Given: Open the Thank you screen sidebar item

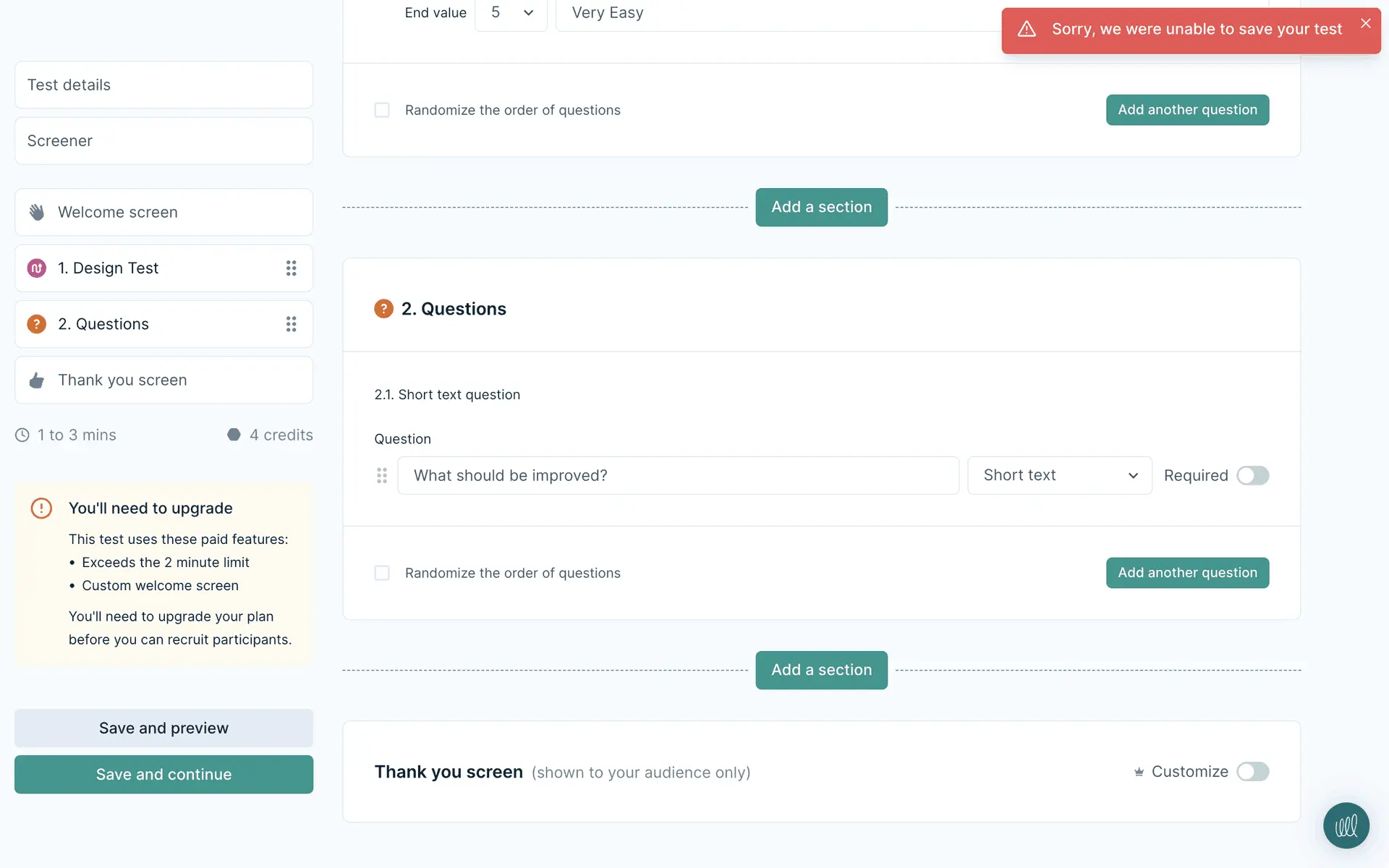Looking at the screenshot, I should coord(163,380).
